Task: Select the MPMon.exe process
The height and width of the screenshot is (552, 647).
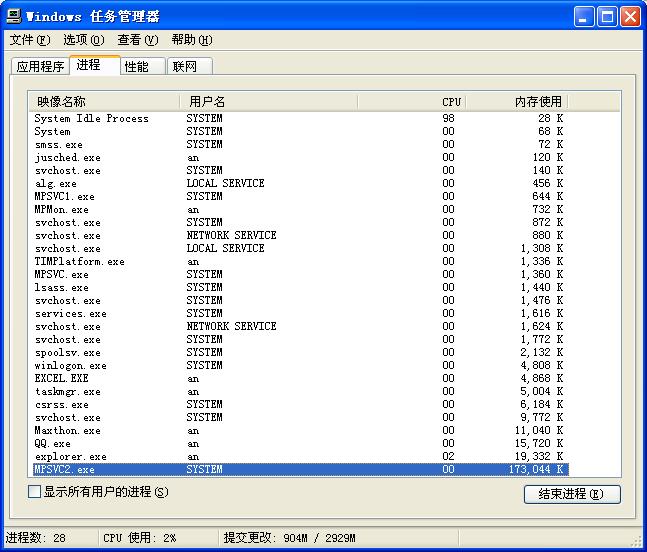Action: coord(300,210)
